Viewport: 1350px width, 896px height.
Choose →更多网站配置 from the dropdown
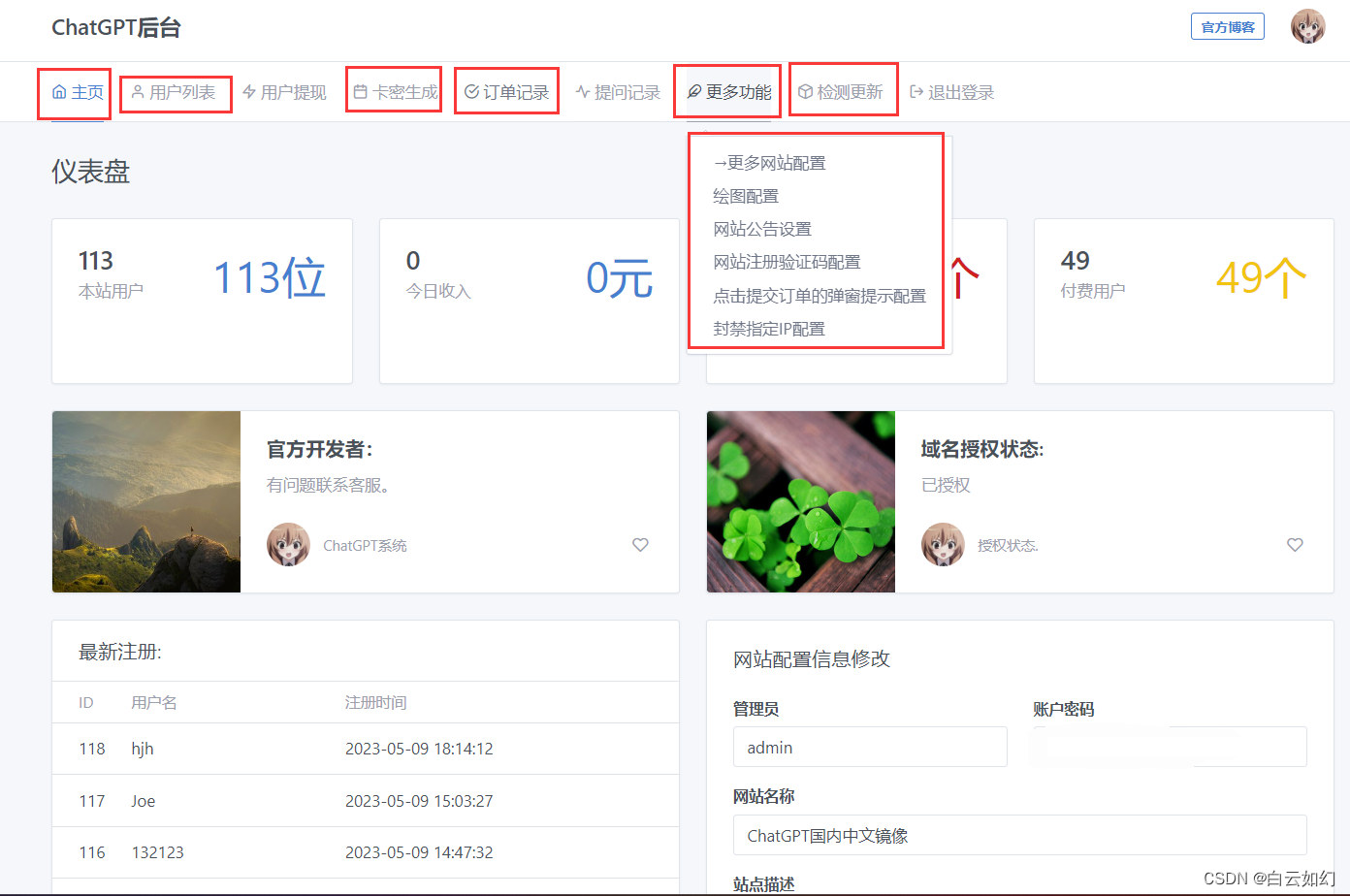coord(770,163)
